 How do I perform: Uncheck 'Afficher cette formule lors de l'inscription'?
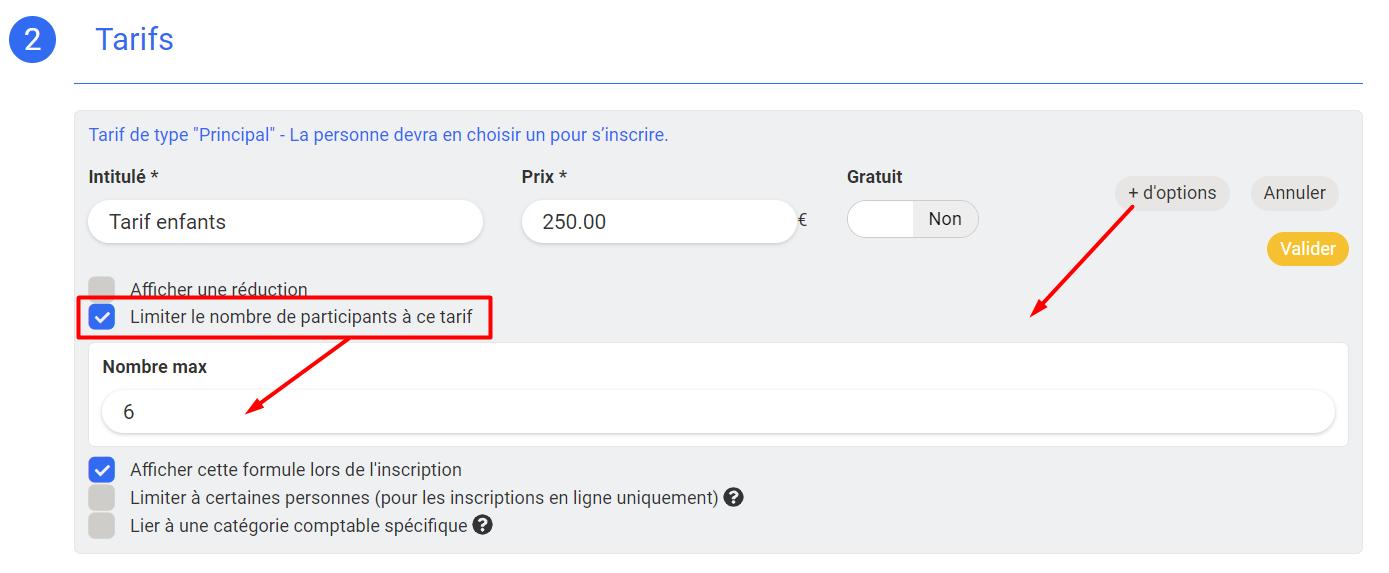(102, 469)
